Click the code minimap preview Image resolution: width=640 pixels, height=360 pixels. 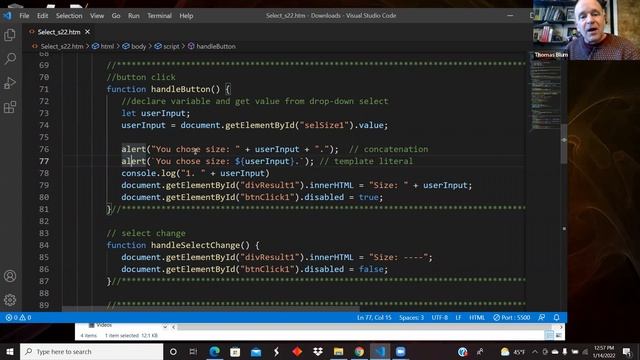point(545,96)
